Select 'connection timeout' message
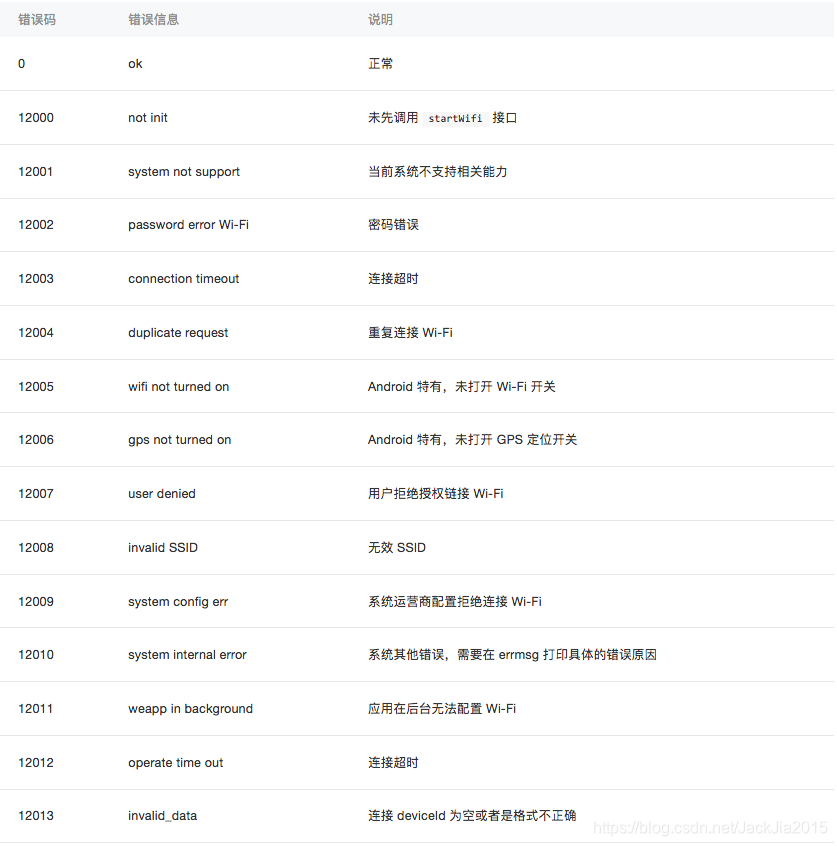837x846 pixels. click(x=183, y=278)
